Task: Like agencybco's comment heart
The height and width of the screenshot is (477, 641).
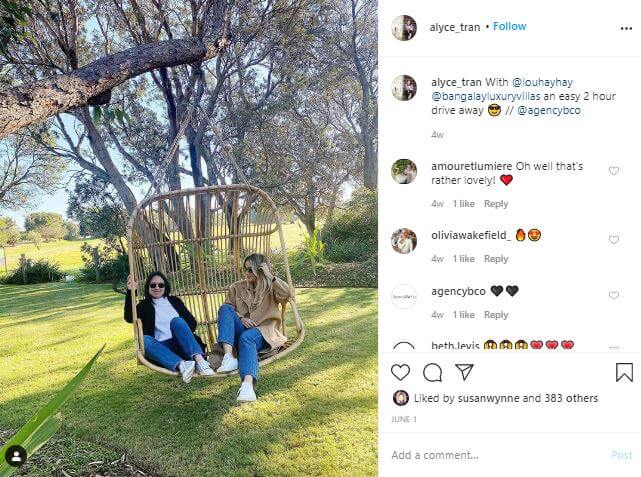Action: (614, 295)
